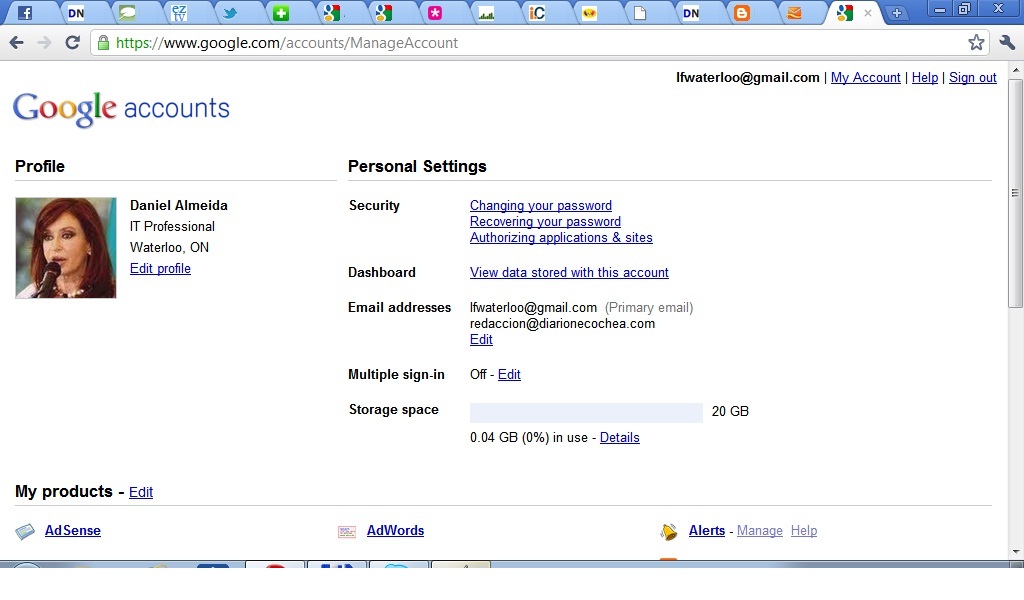
Task: Click the AdWords product icon
Action: [347, 532]
